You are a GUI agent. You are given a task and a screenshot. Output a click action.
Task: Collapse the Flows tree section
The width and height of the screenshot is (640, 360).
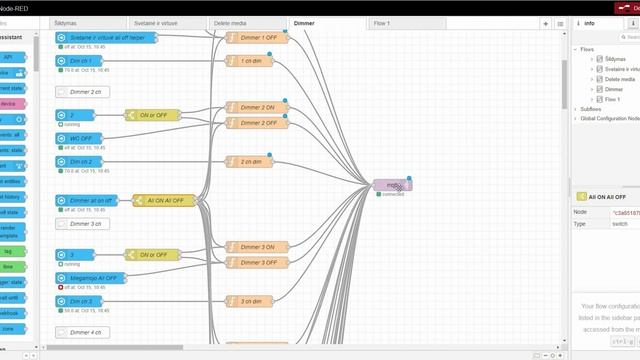(576, 49)
